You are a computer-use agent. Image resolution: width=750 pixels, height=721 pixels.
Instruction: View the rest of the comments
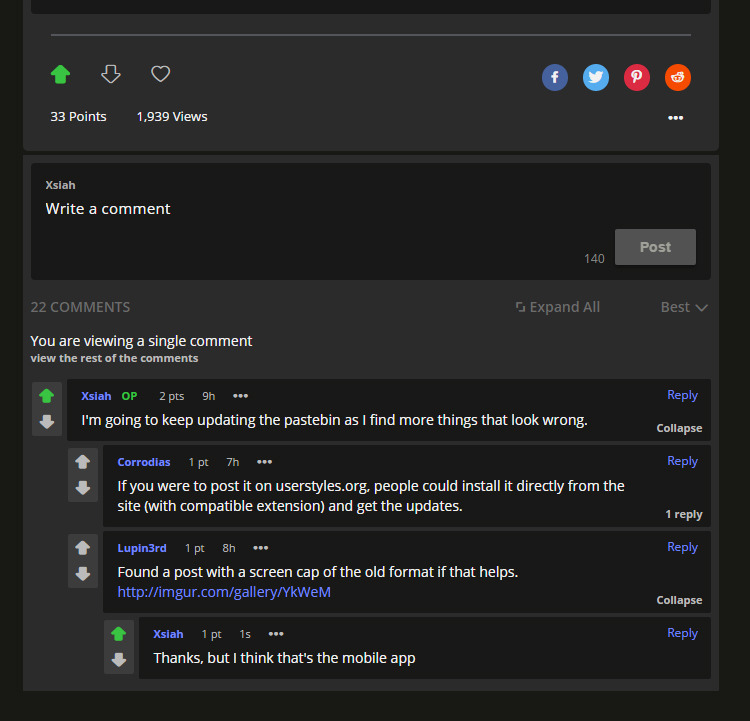114,358
